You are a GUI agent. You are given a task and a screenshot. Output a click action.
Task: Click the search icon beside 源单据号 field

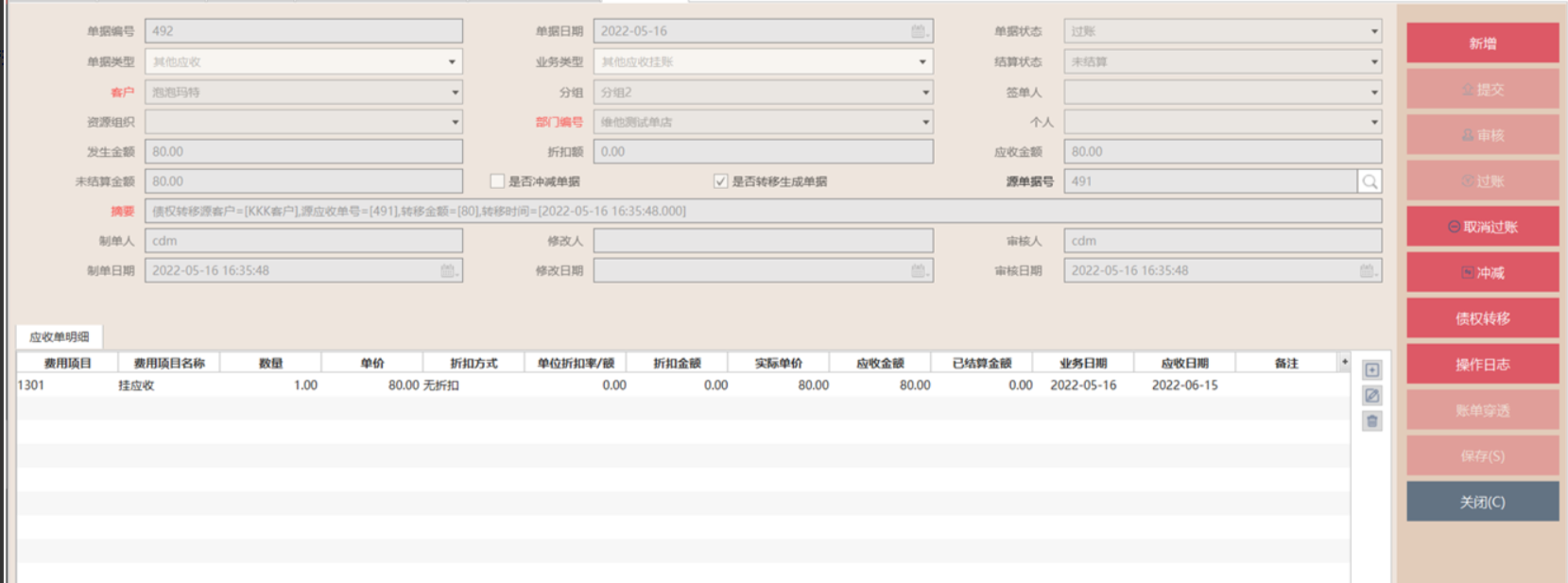pos(1370,181)
